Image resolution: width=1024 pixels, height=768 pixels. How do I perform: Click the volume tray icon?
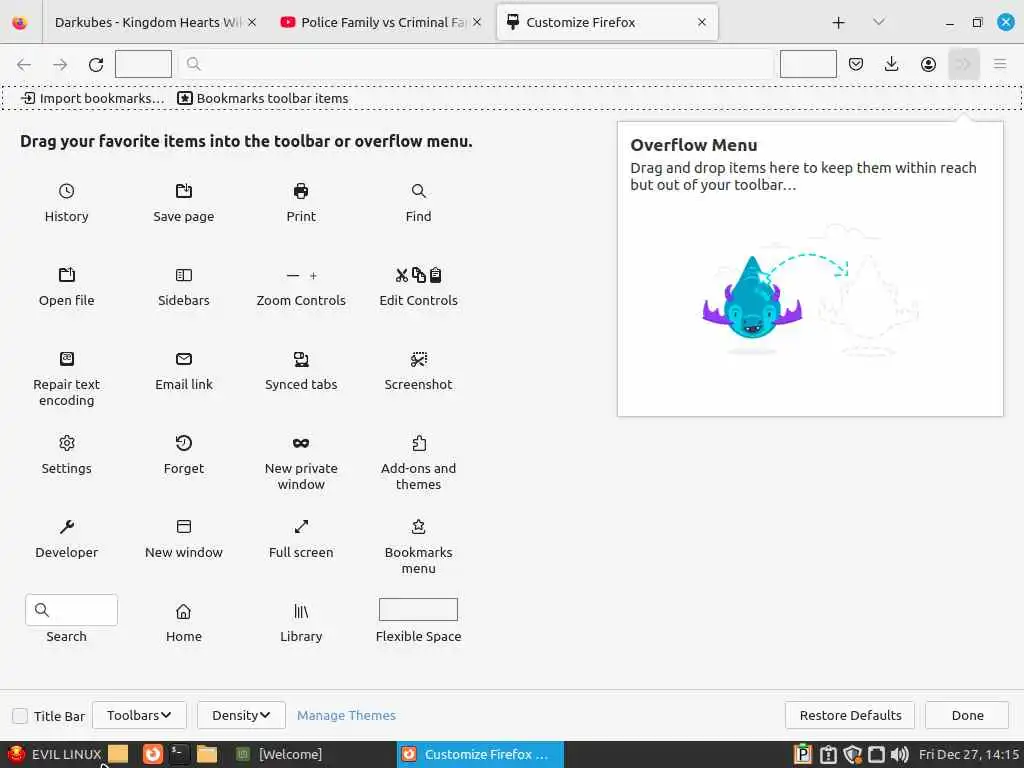899,754
